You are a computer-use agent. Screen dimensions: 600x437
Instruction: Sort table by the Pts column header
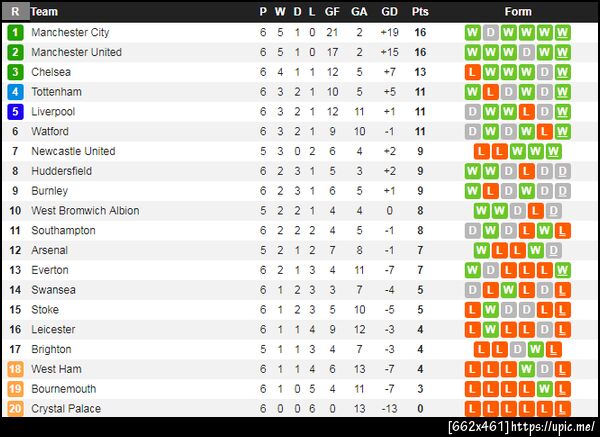420,12
